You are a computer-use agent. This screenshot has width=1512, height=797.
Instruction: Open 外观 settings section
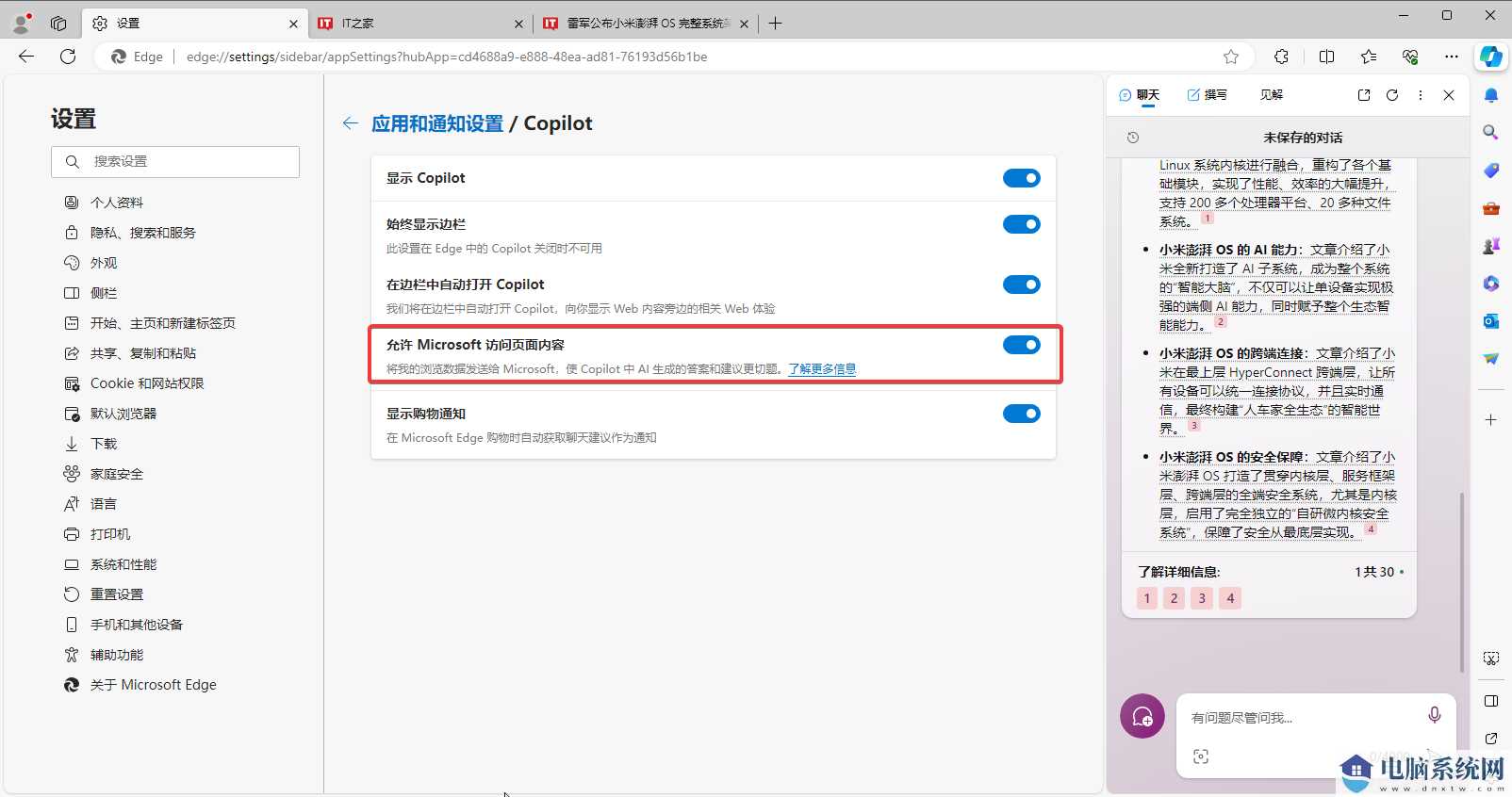tap(104, 263)
